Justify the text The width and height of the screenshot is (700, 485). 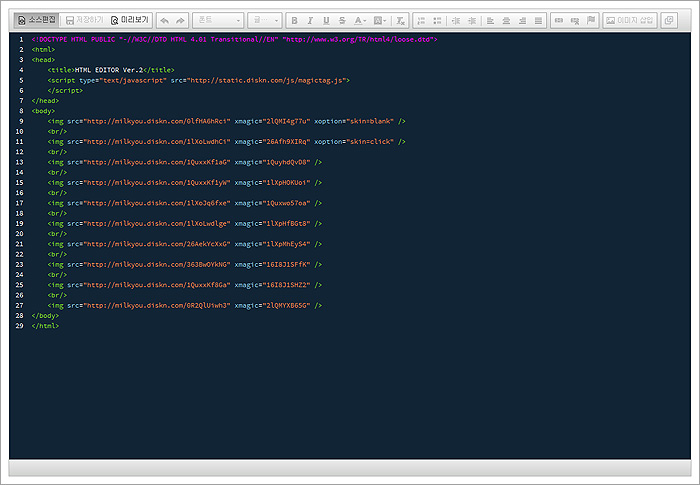(x=538, y=21)
